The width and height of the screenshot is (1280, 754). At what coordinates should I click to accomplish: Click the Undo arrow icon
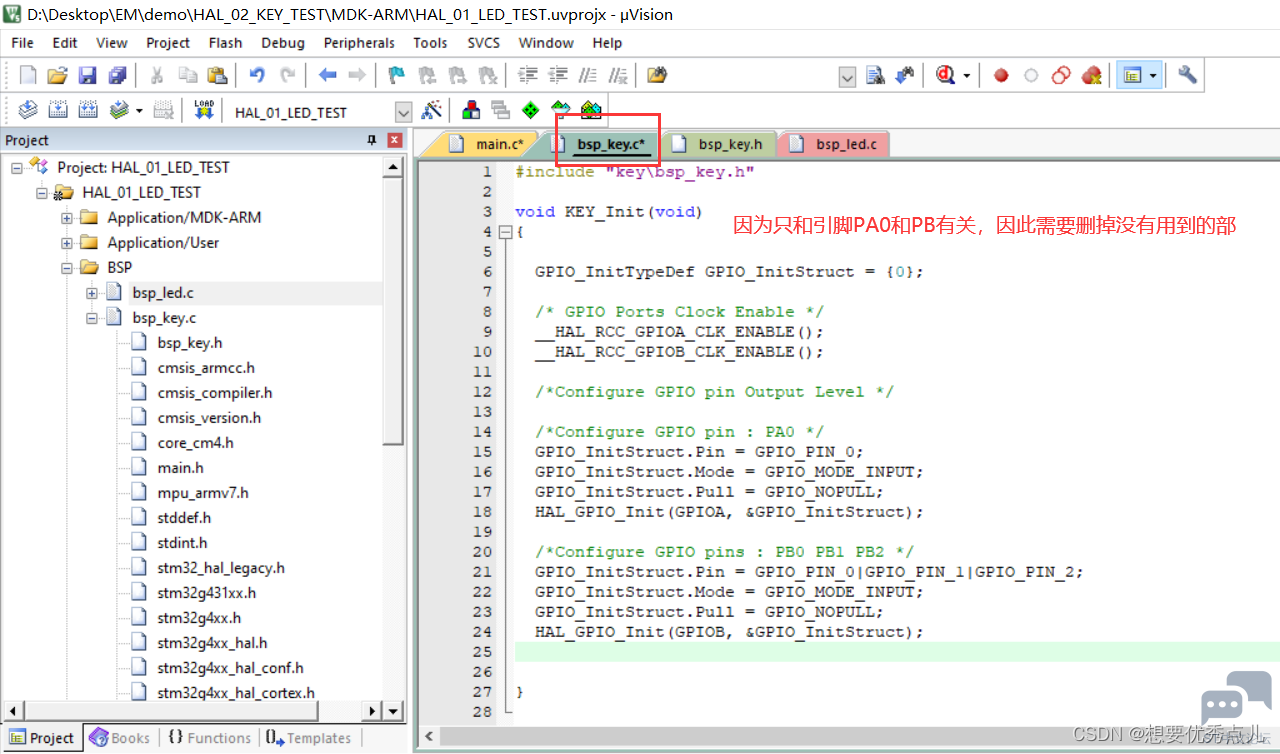[257, 75]
